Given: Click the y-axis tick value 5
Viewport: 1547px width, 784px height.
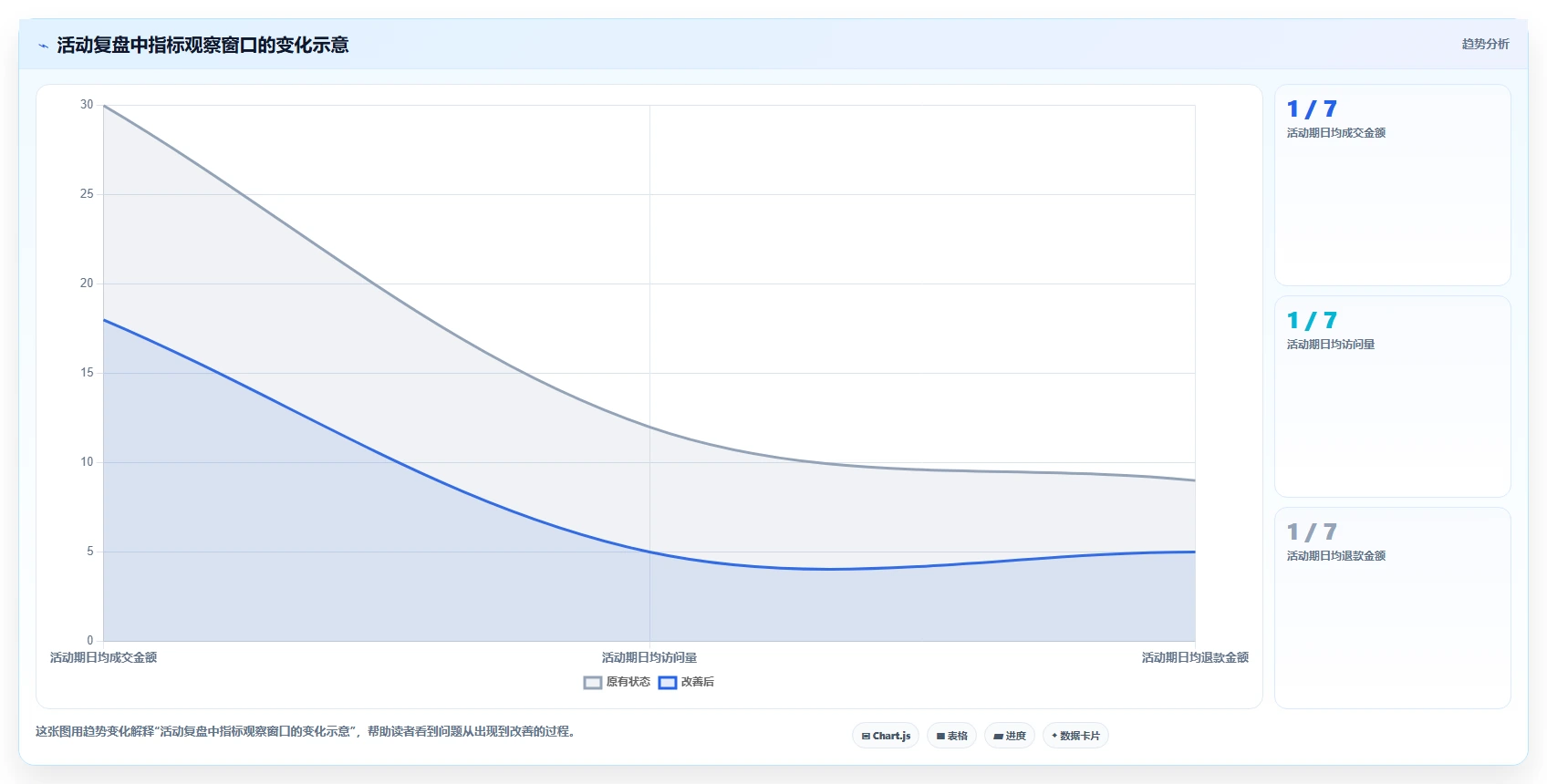Looking at the screenshot, I should click(90, 552).
